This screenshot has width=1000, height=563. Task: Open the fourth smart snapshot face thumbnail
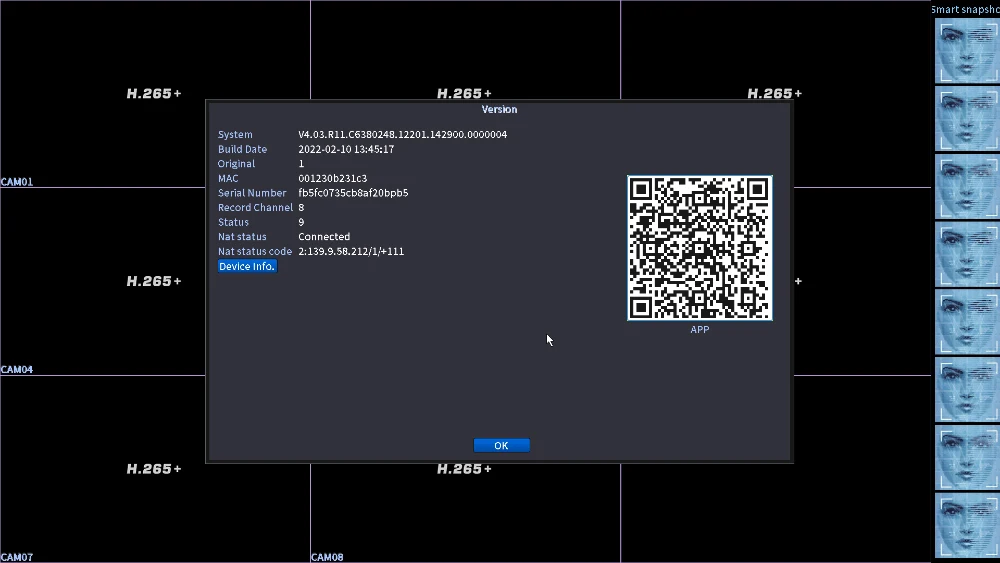[x=967, y=254]
